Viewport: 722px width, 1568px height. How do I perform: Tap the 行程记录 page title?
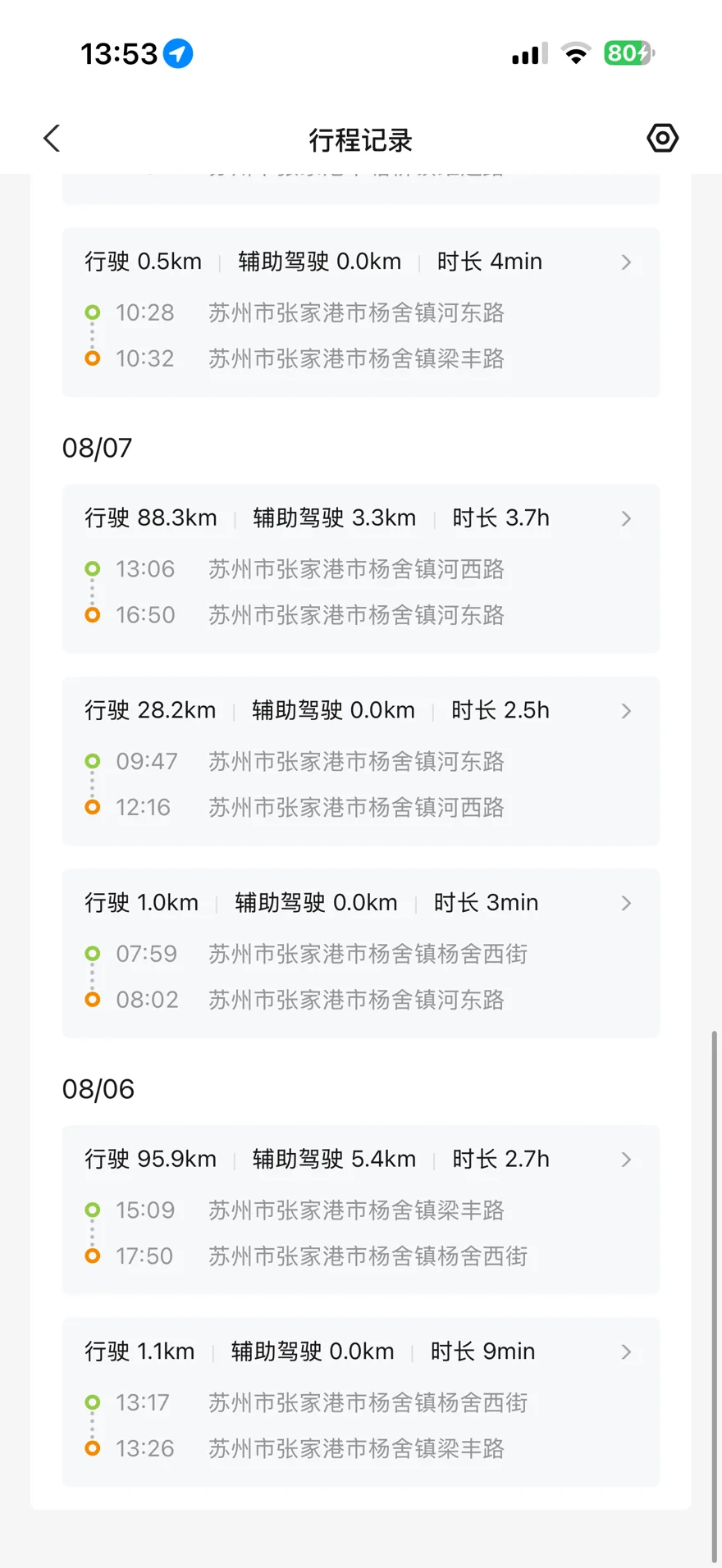click(x=360, y=140)
